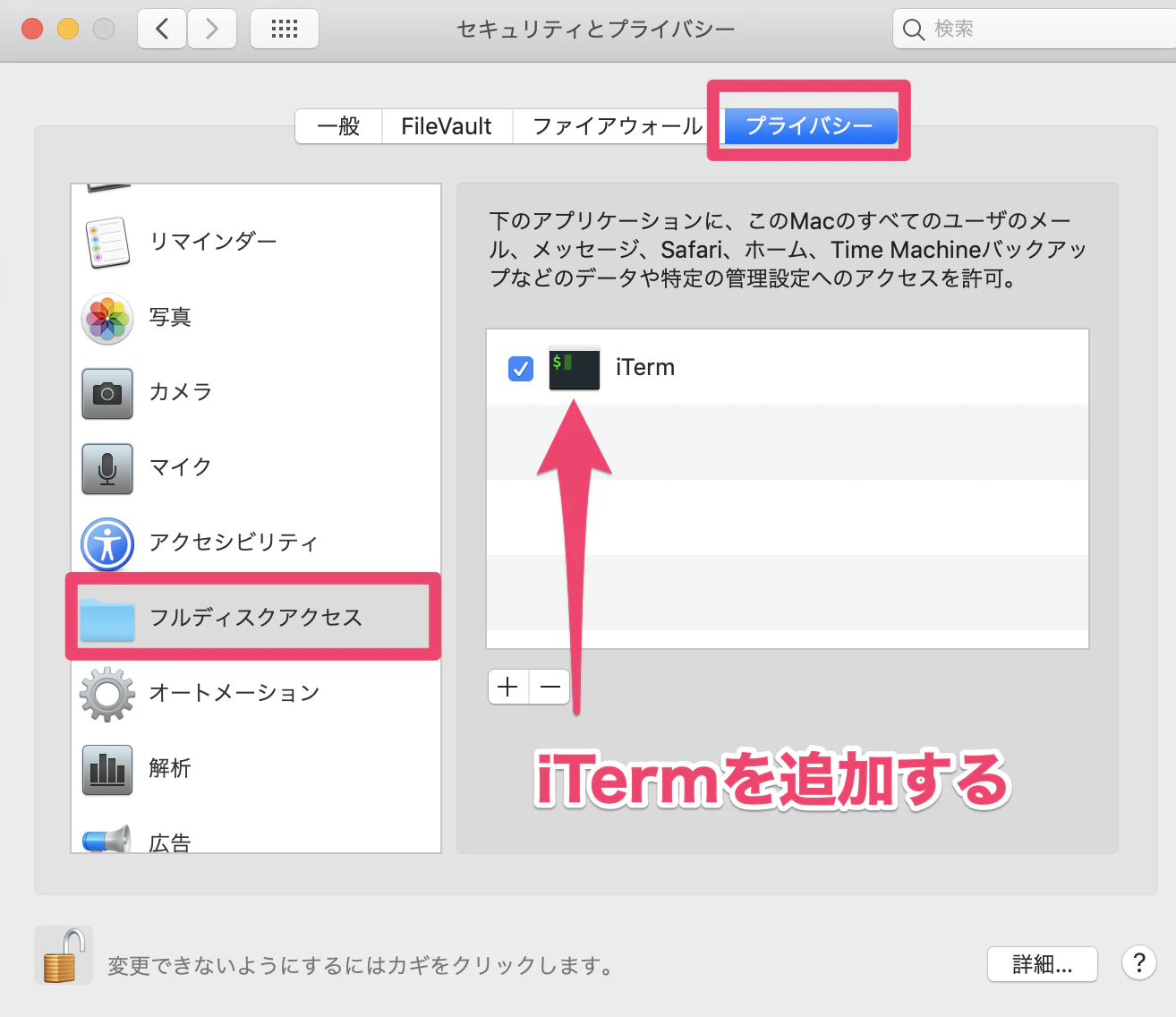The width and height of the screenshot is (1176, 1017).
Task: Open the 詳細... advanced button
Action: pyautogui.click(x=1043, y=964)
